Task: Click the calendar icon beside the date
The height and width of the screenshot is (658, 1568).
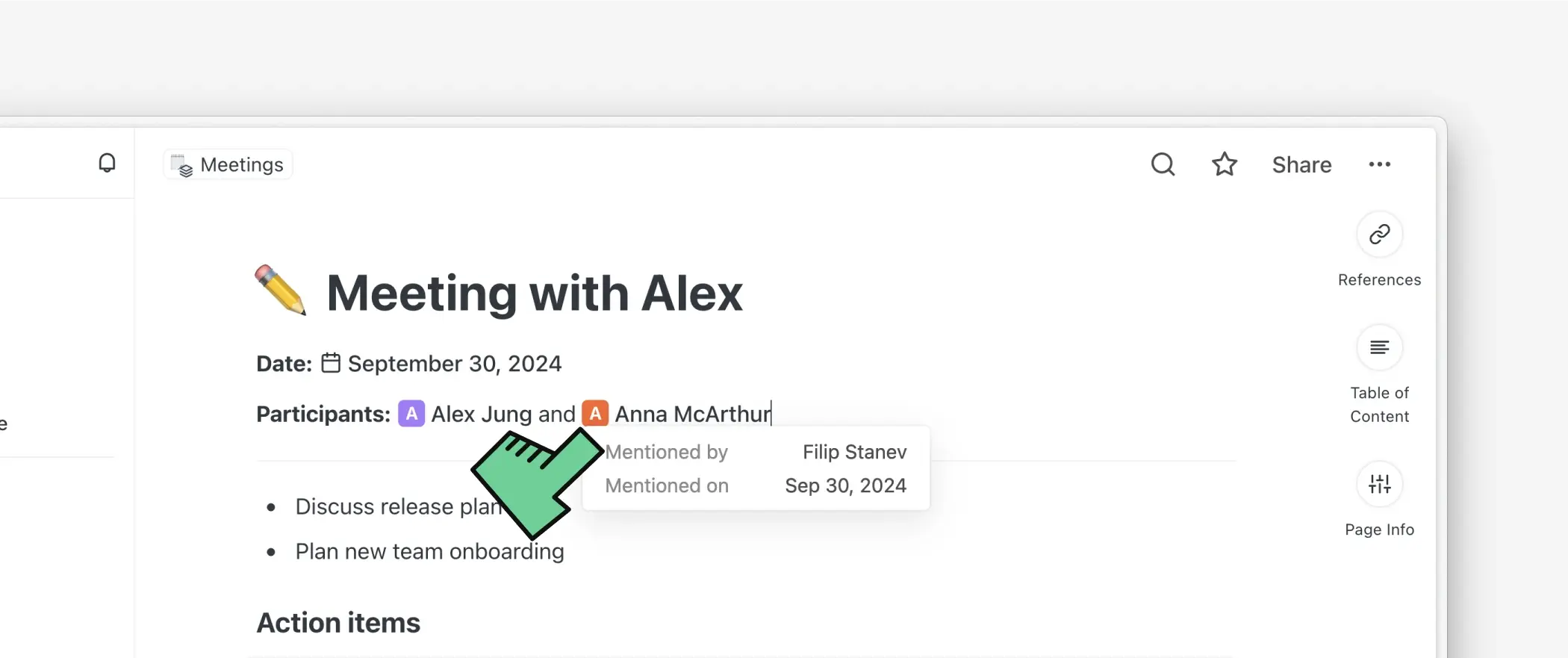Action: pyautogui.click(x=331, y=363)
